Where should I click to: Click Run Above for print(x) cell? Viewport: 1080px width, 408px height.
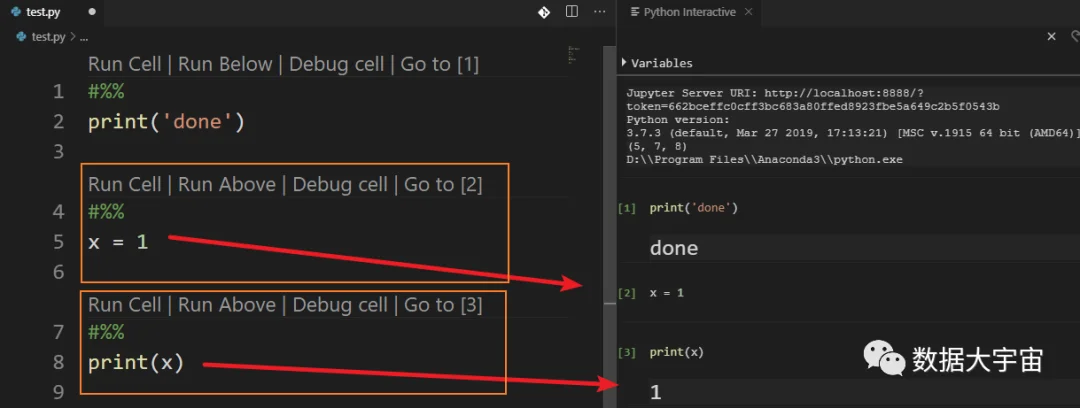pos(227,305)
